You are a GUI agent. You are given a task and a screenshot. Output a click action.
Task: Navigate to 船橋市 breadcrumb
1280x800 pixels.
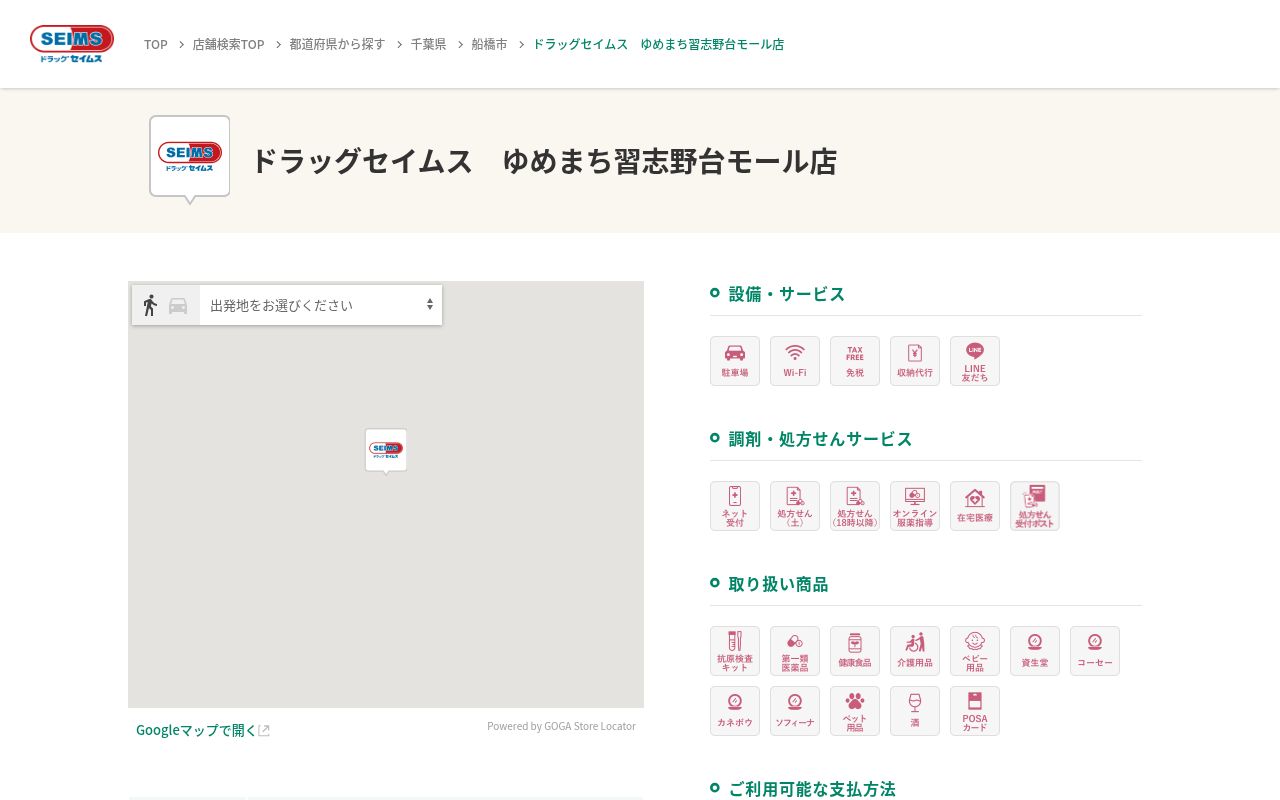[489, 44]
